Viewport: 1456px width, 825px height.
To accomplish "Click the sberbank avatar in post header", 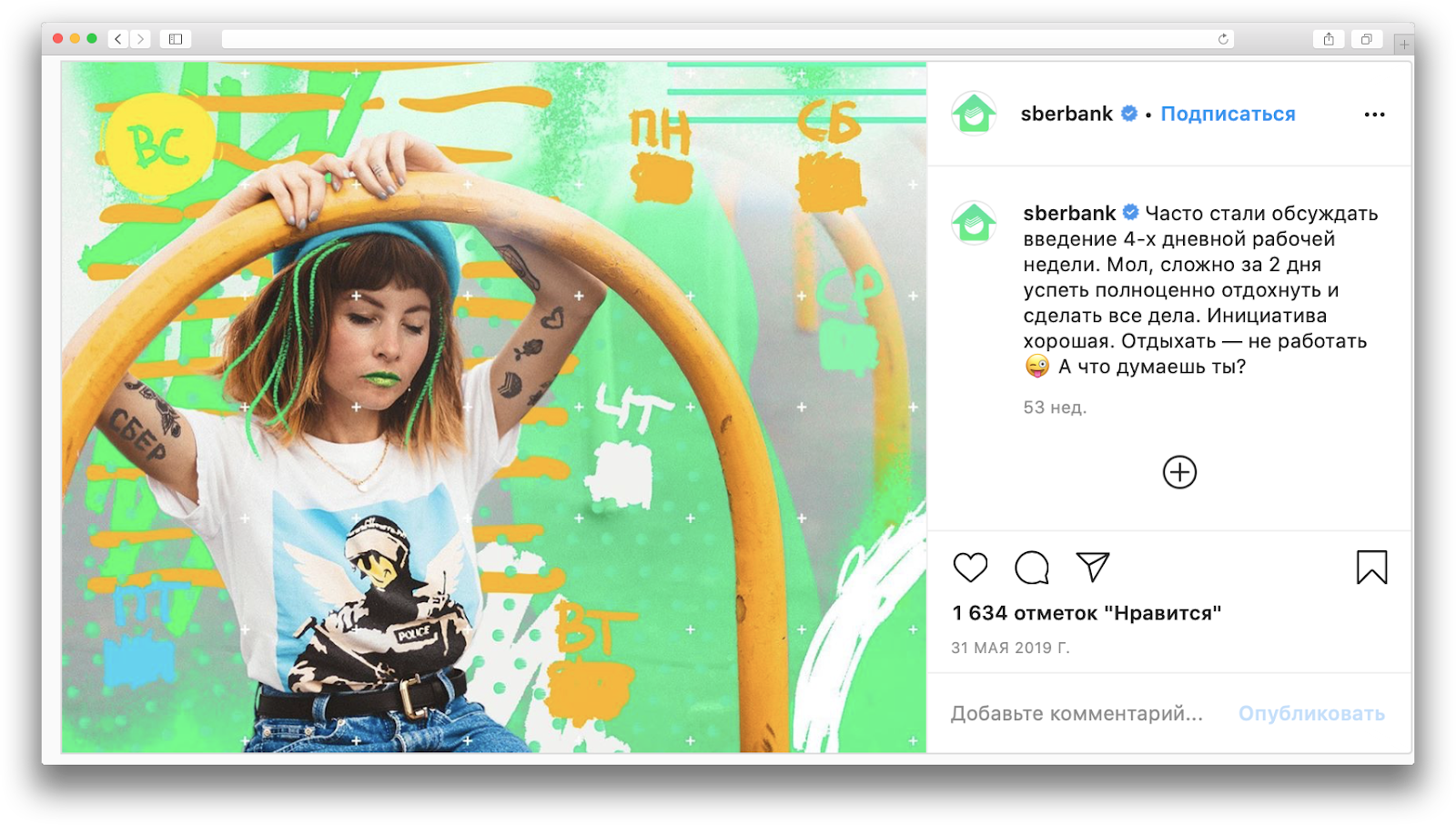I will 974,114.
